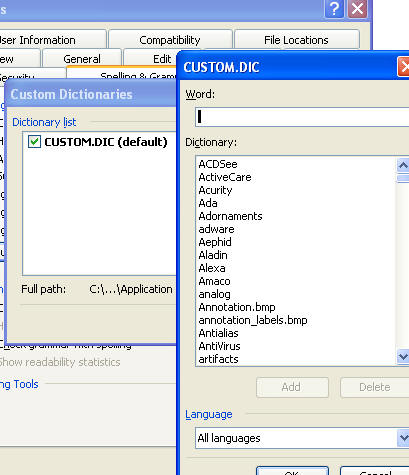Image resolution: width=409 pixels, height=475 pixels.
Task: Click Show readability statistics option
Action: coord(60,362)
